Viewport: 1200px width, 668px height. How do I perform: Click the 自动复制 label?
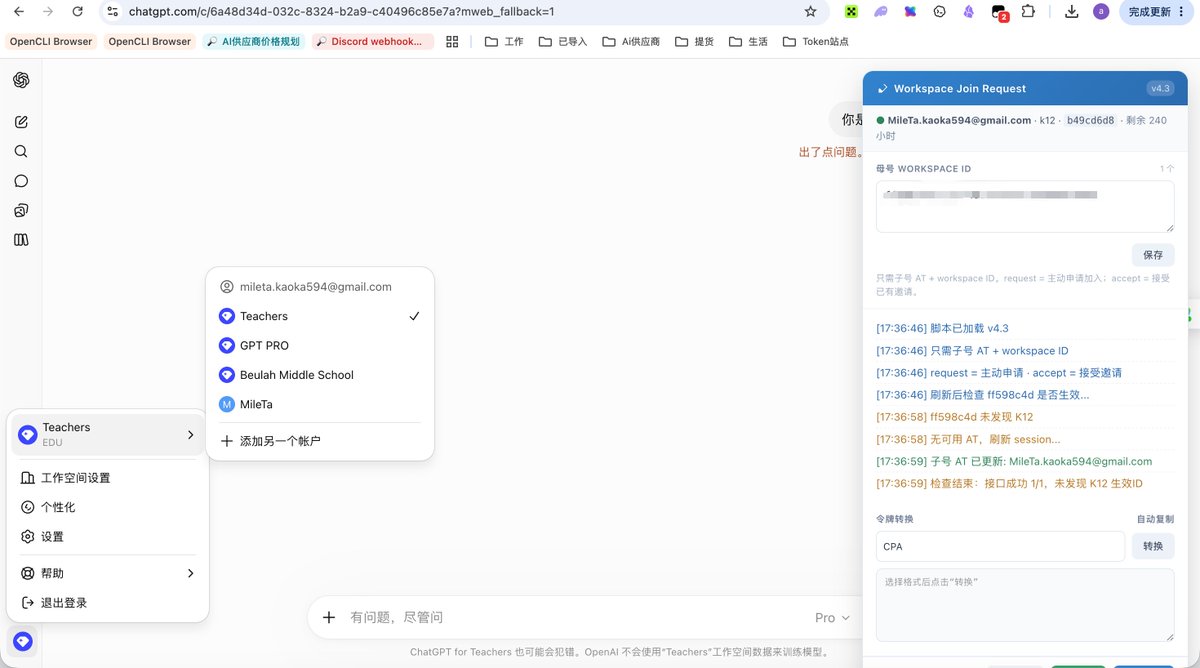(x=1155, y=519)
